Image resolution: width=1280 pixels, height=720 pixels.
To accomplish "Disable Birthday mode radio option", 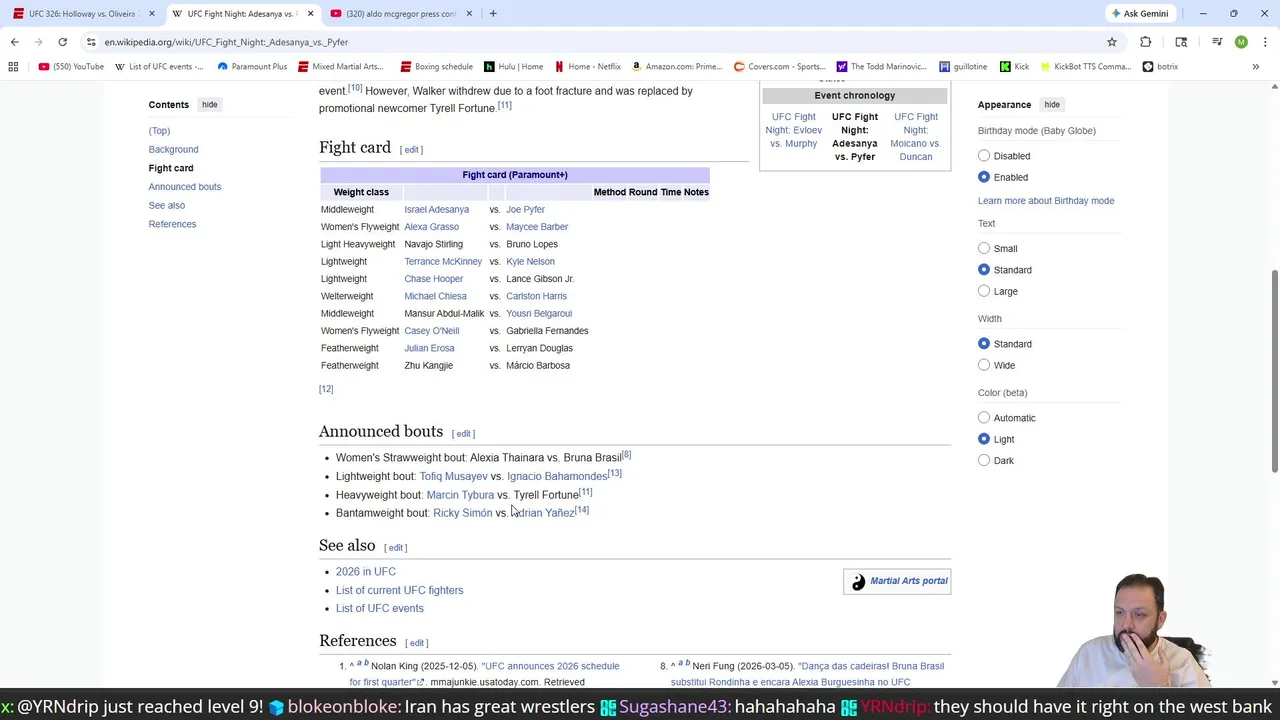I will (984, 156).
